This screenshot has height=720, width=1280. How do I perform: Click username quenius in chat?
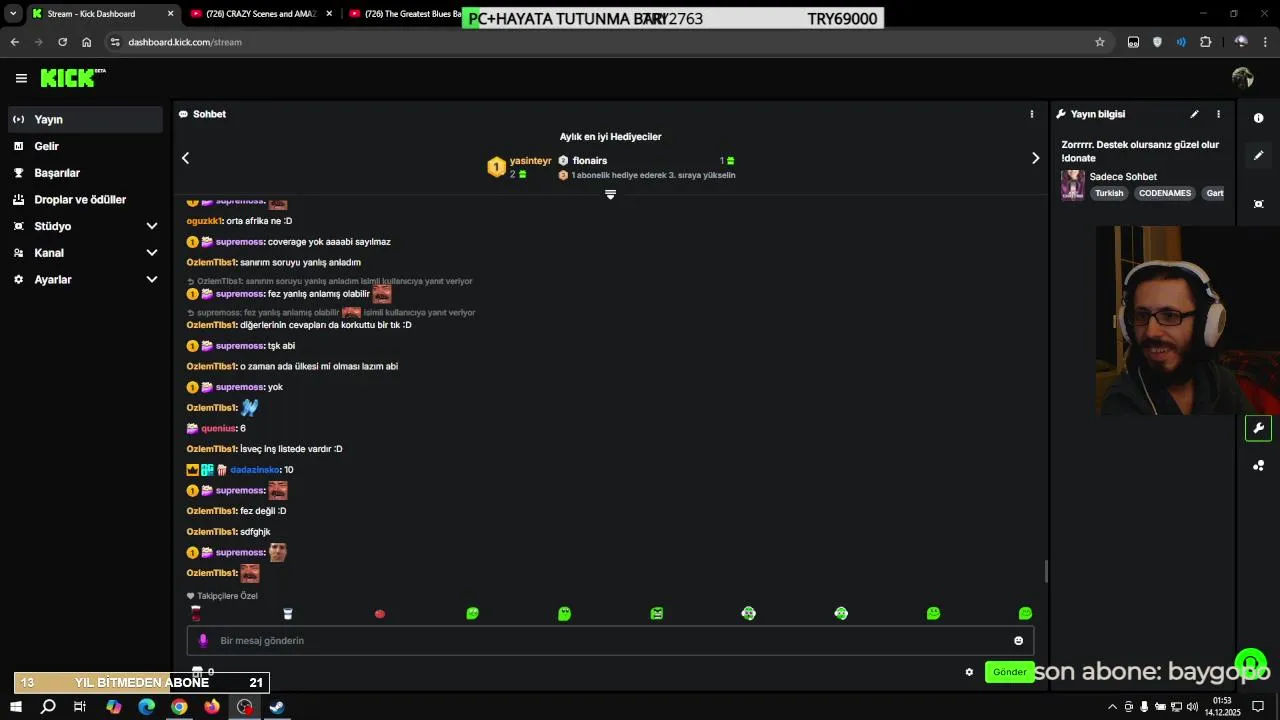coord(218,429)
